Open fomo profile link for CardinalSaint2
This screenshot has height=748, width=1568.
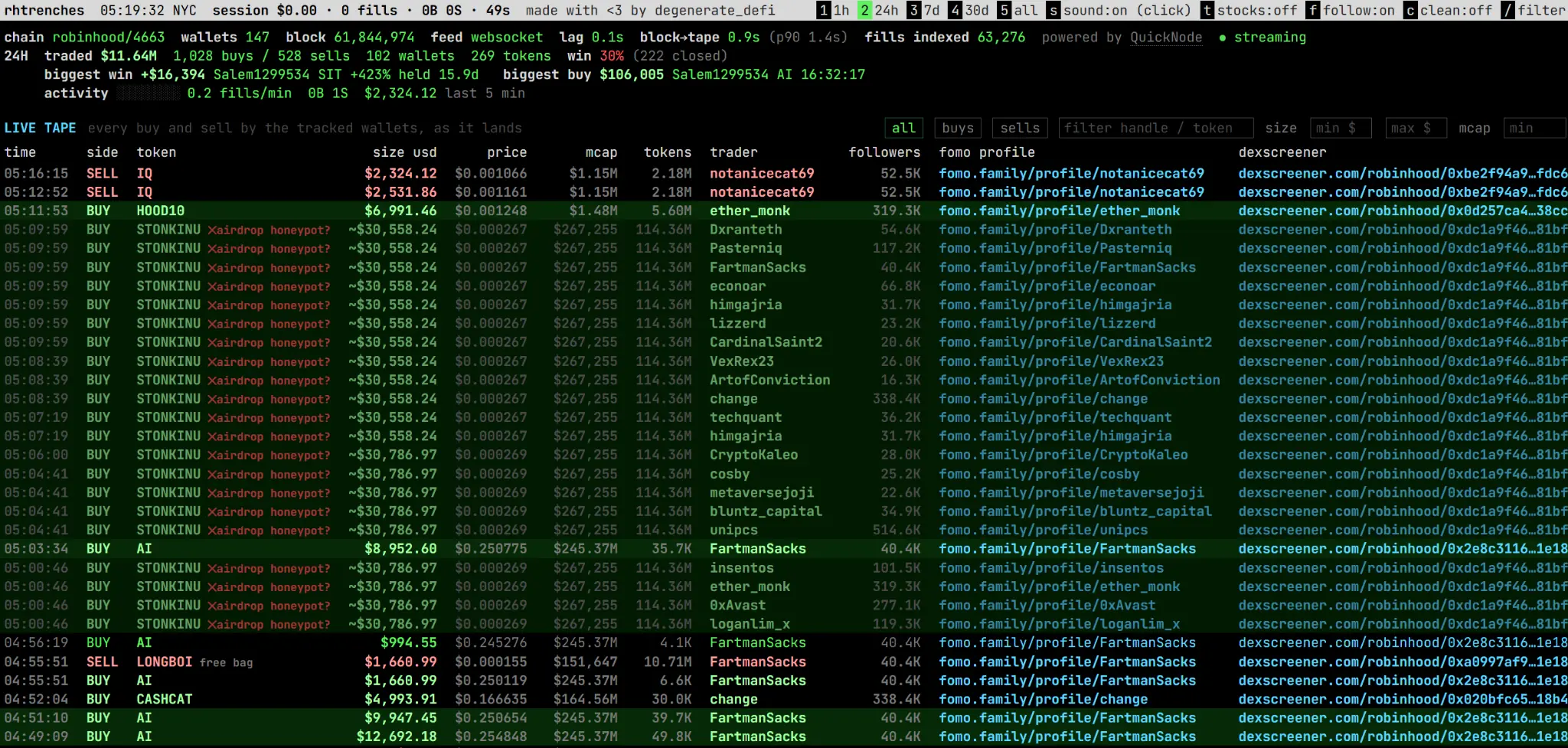click(1075, 342)
